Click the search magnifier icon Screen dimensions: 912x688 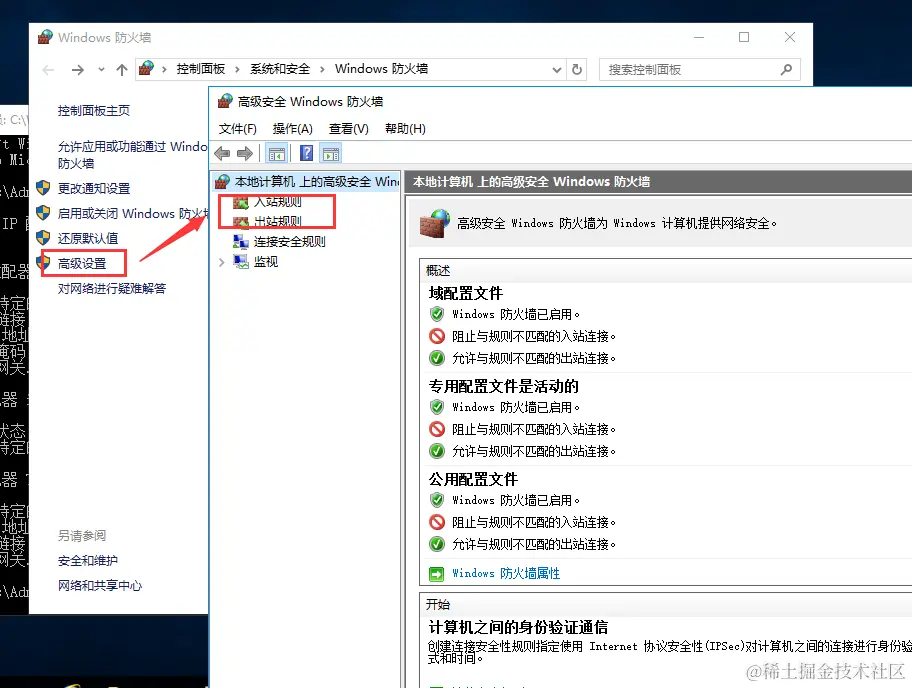click(786, 70)
